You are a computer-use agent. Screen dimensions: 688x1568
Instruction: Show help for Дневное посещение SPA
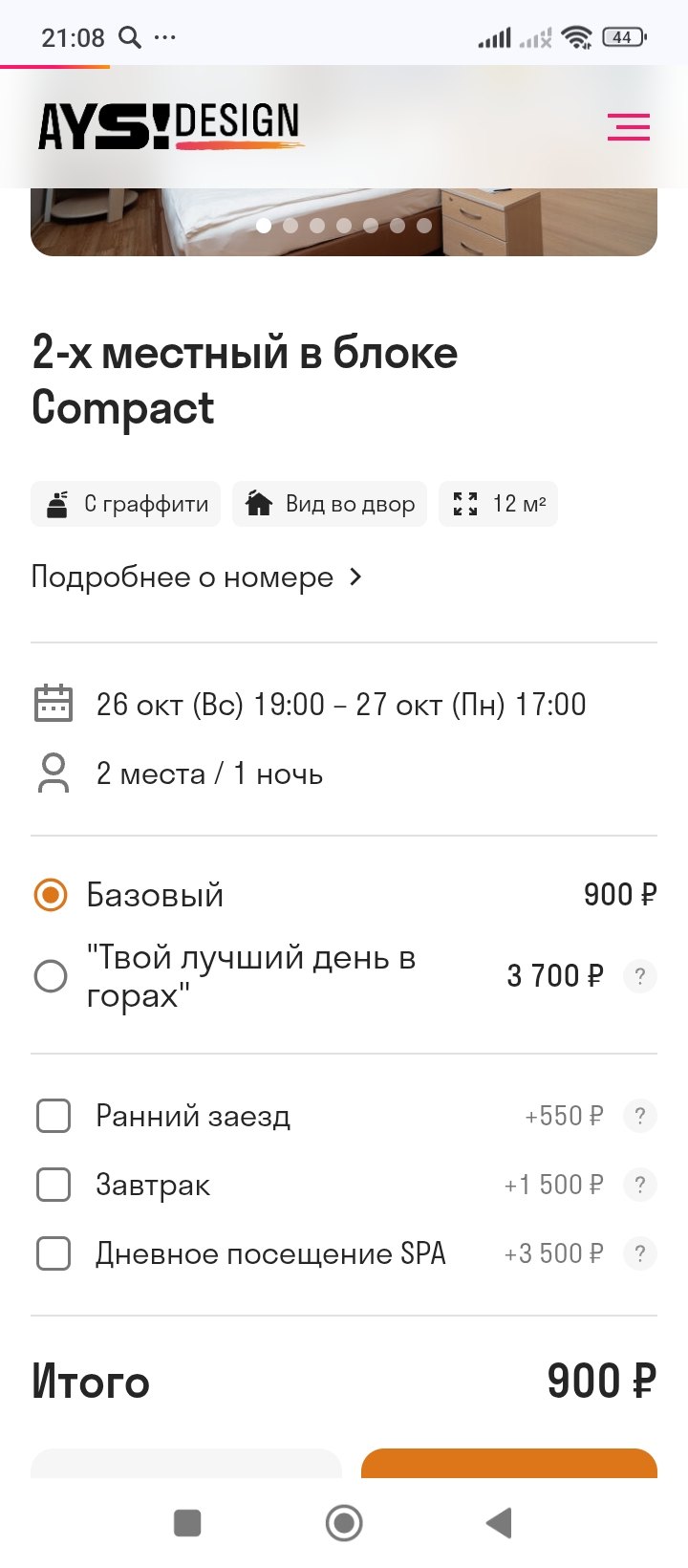click(639, 1253)
